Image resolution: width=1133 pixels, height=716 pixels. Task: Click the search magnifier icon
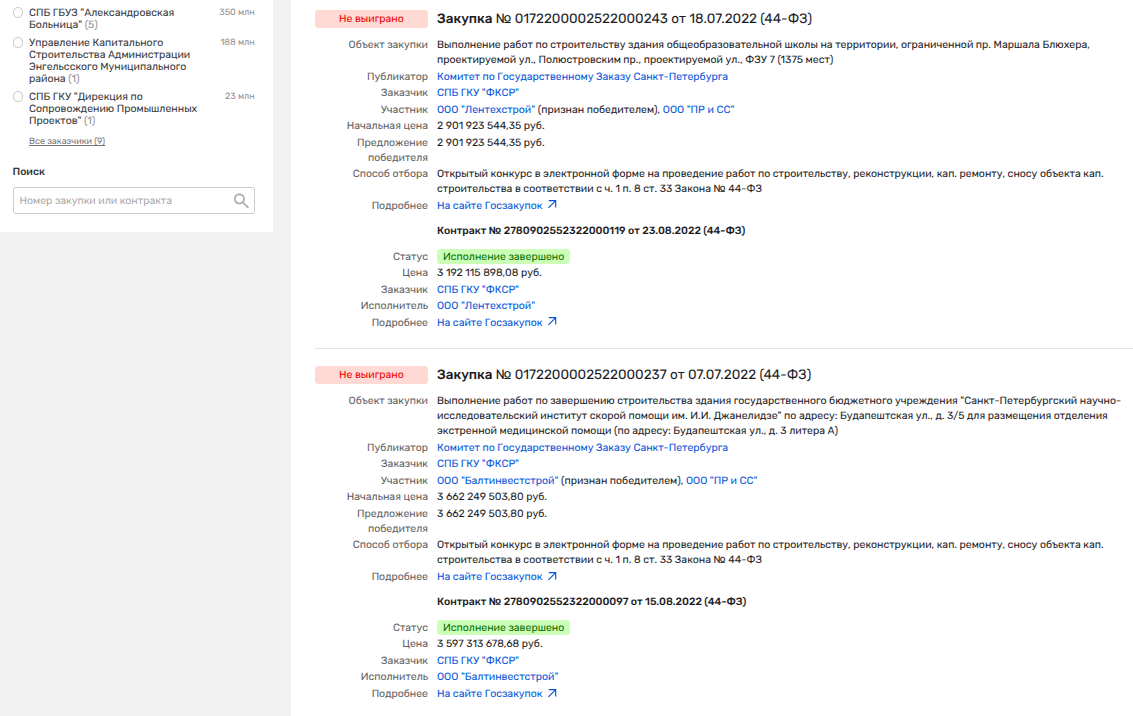point(241,201)
